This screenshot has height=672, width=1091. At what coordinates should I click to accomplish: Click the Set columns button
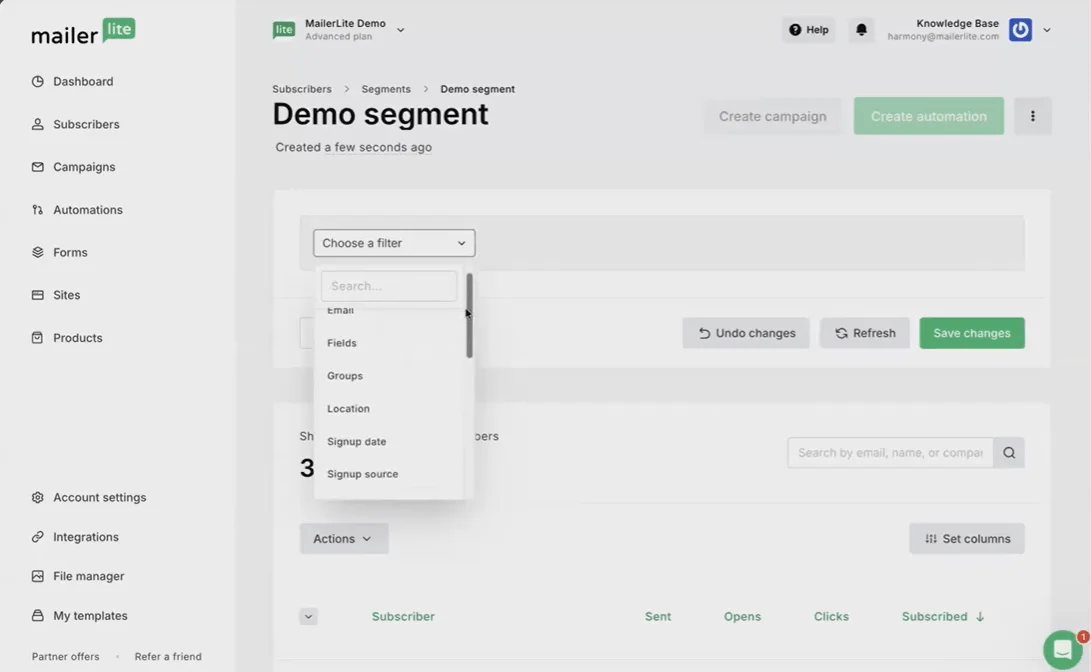coord(967,538)
